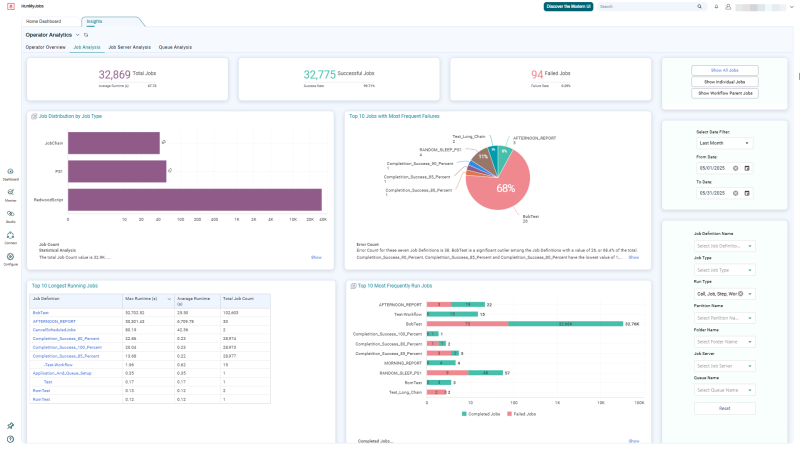Expand the Select Date Filter dropdown
This screenshot has height=450, width=800.
coord(724,143)
